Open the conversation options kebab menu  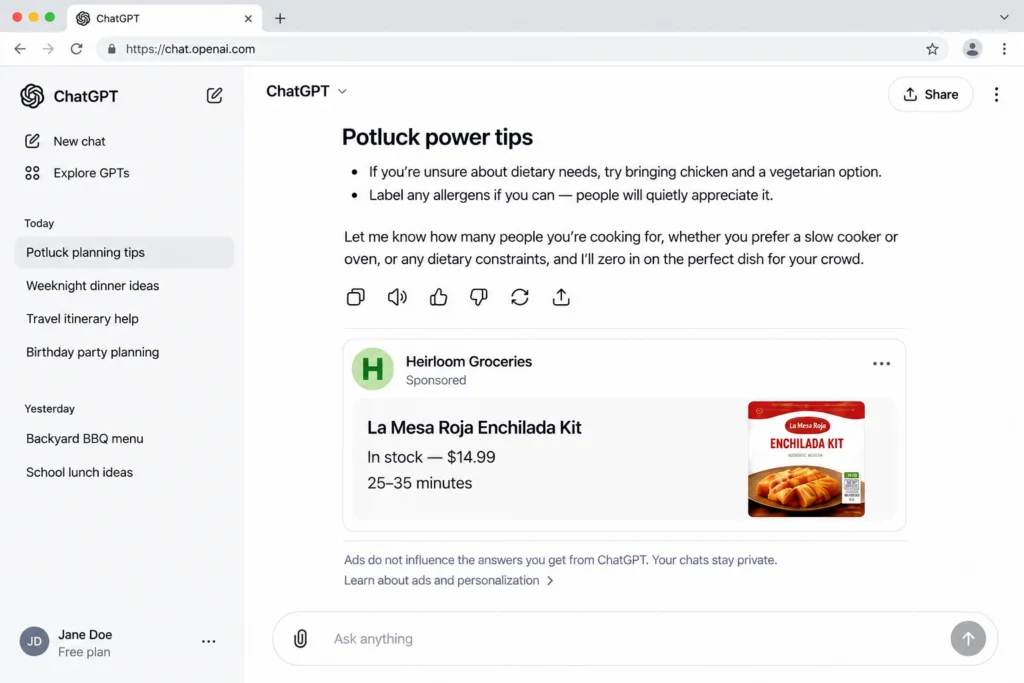click(x=996, y=95)
